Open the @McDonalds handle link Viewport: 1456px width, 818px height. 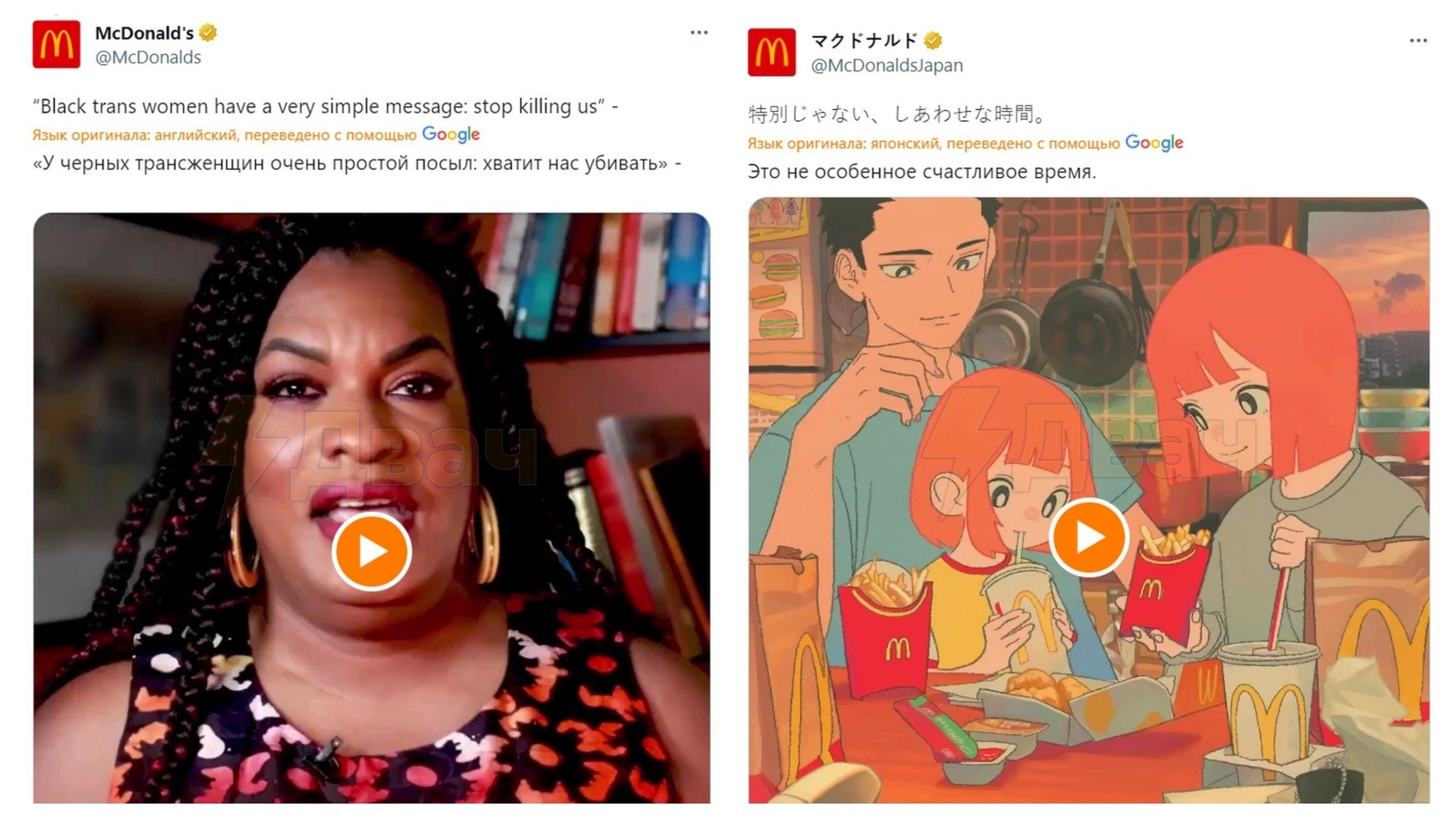tap(148, 58)
